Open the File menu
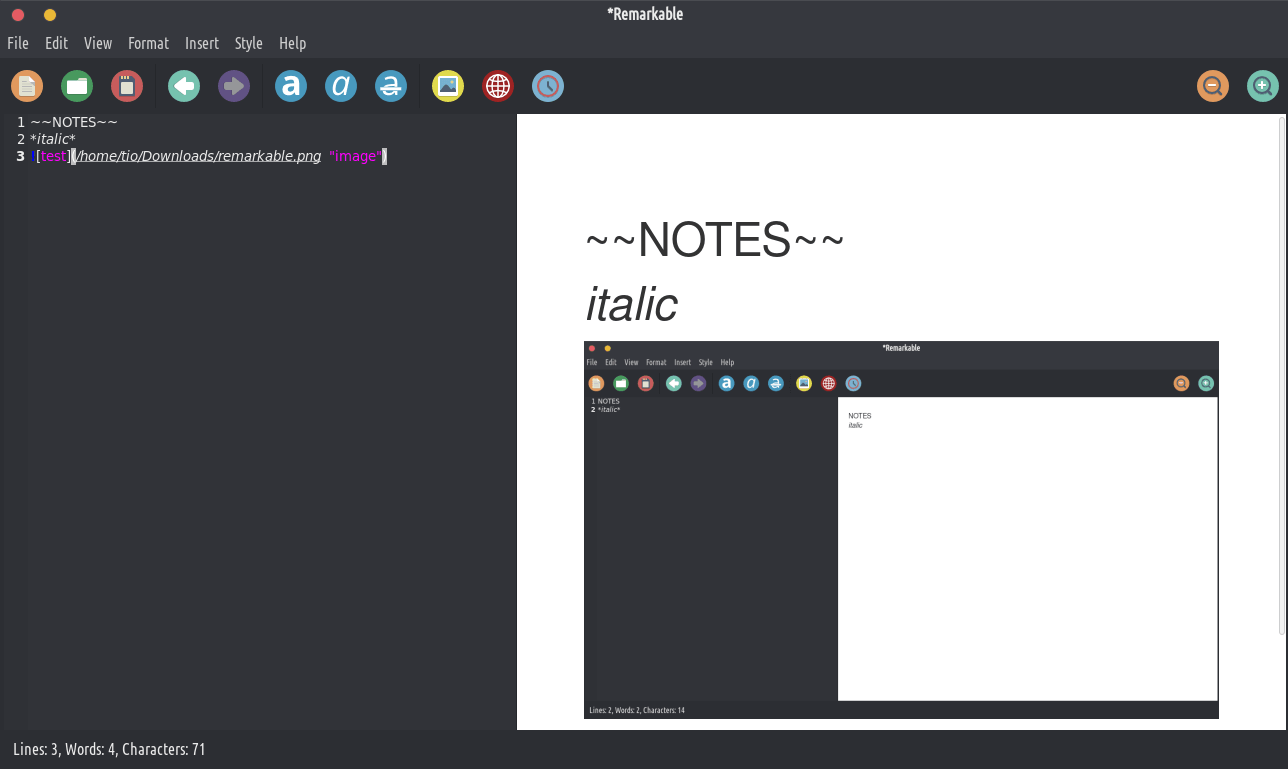Viewport: 1288px width, 769px height. pyautogui.click(x=18, y=43)
